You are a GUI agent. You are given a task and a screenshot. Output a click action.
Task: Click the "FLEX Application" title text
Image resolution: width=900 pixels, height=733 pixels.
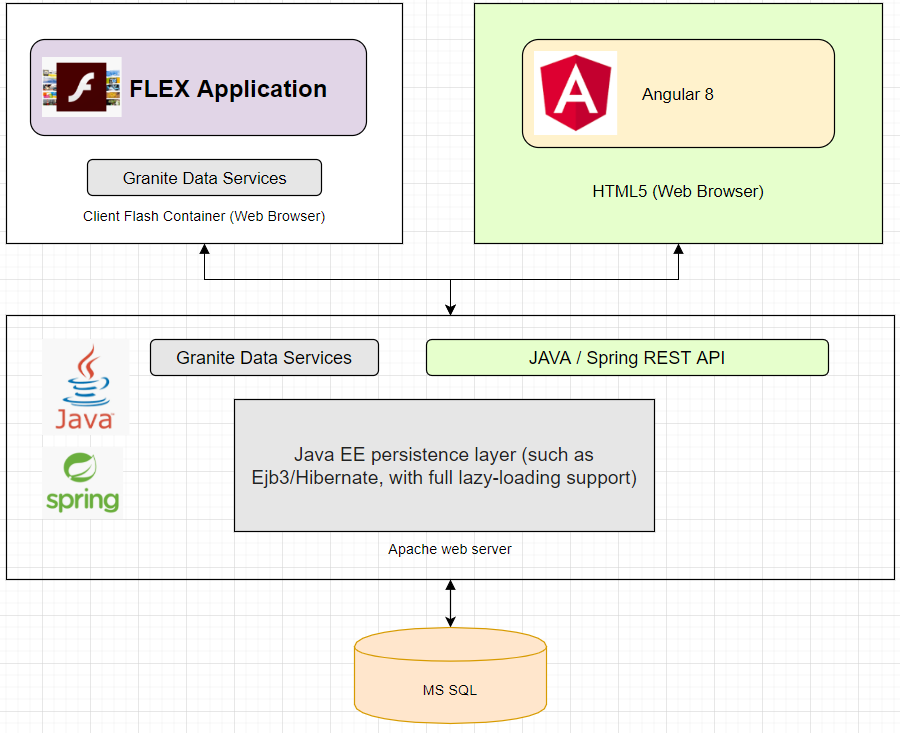(228, 89)
